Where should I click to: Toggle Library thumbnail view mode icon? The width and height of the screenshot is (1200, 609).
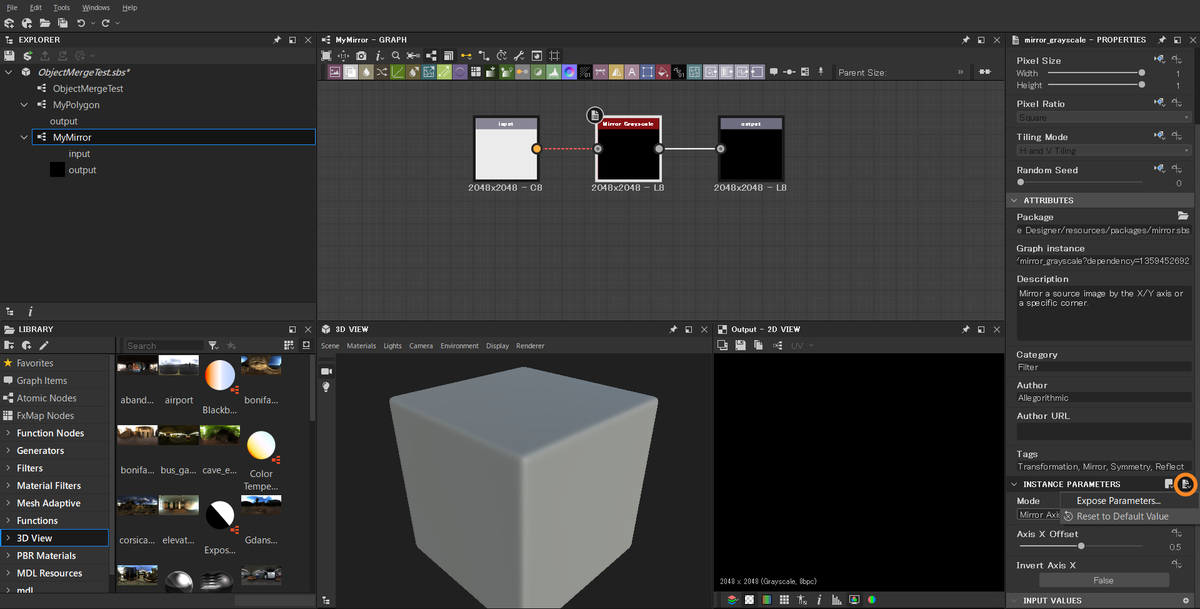[x=289, y=345]
